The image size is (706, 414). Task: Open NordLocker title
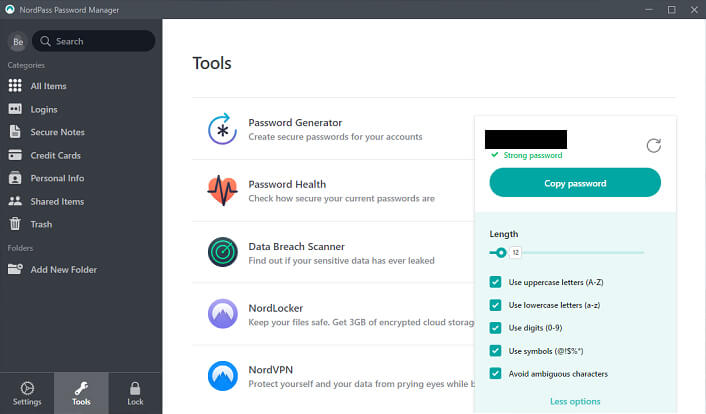click(276, 308)
